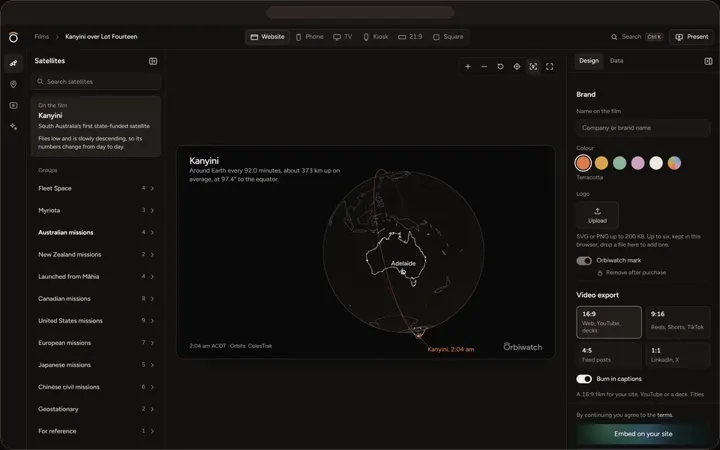Screen dimensions: 720x450
Task: Click the Company or brand name field
Action: (x=643, y=128)
